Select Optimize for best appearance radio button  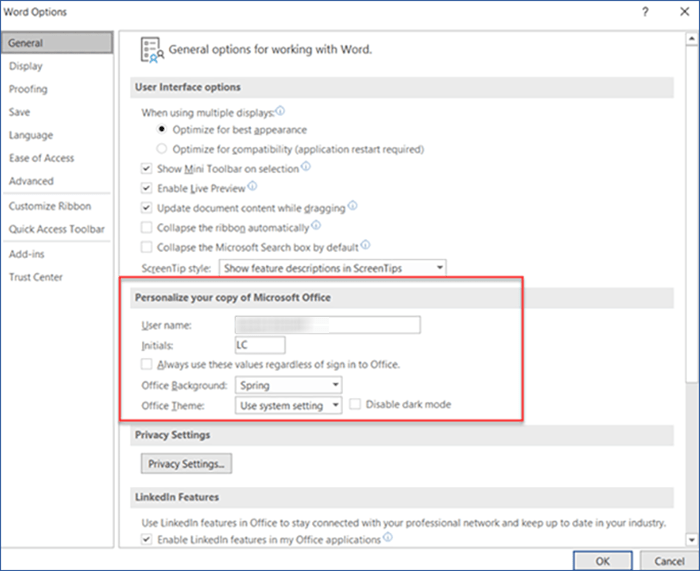162,129
